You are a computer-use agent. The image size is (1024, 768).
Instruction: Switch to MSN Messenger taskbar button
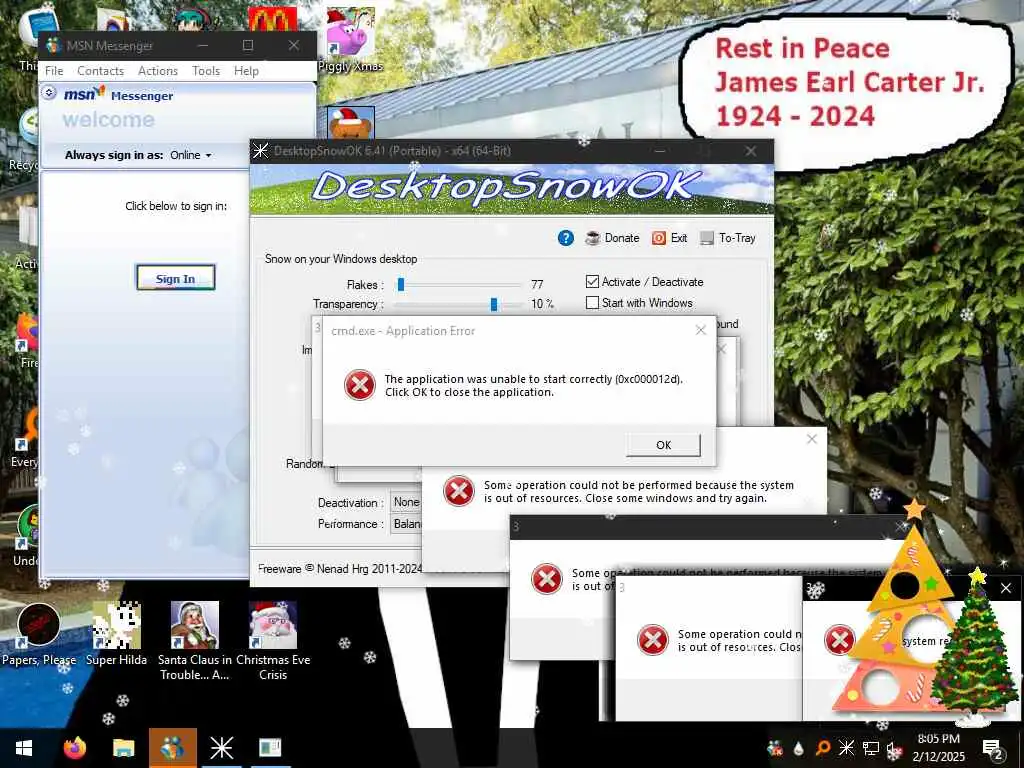(x=172, y=748)
